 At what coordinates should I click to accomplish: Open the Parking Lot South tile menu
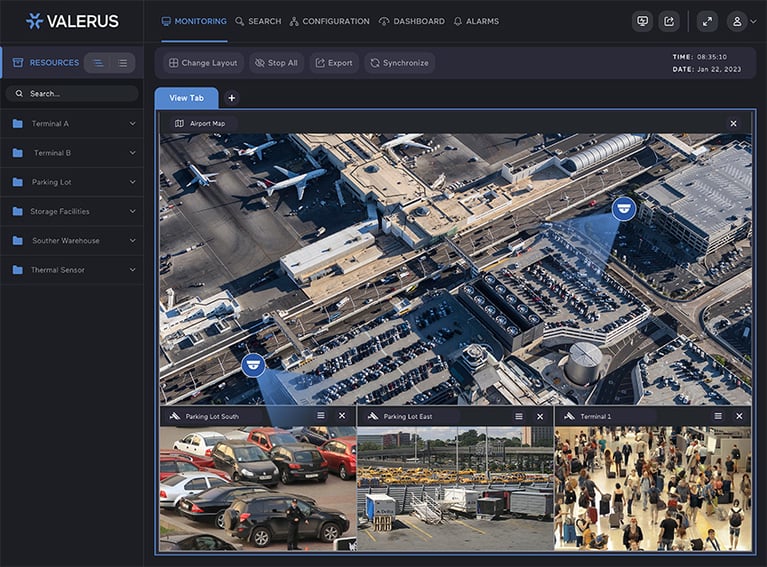tap(321, 416)
